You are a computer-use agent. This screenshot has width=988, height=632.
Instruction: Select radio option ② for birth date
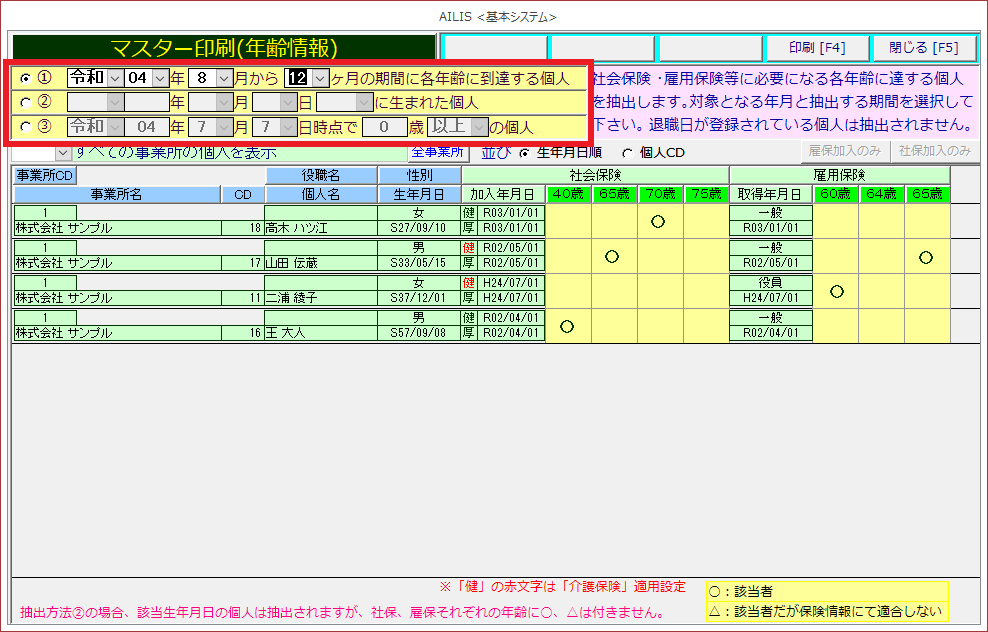tap(25, 102)
